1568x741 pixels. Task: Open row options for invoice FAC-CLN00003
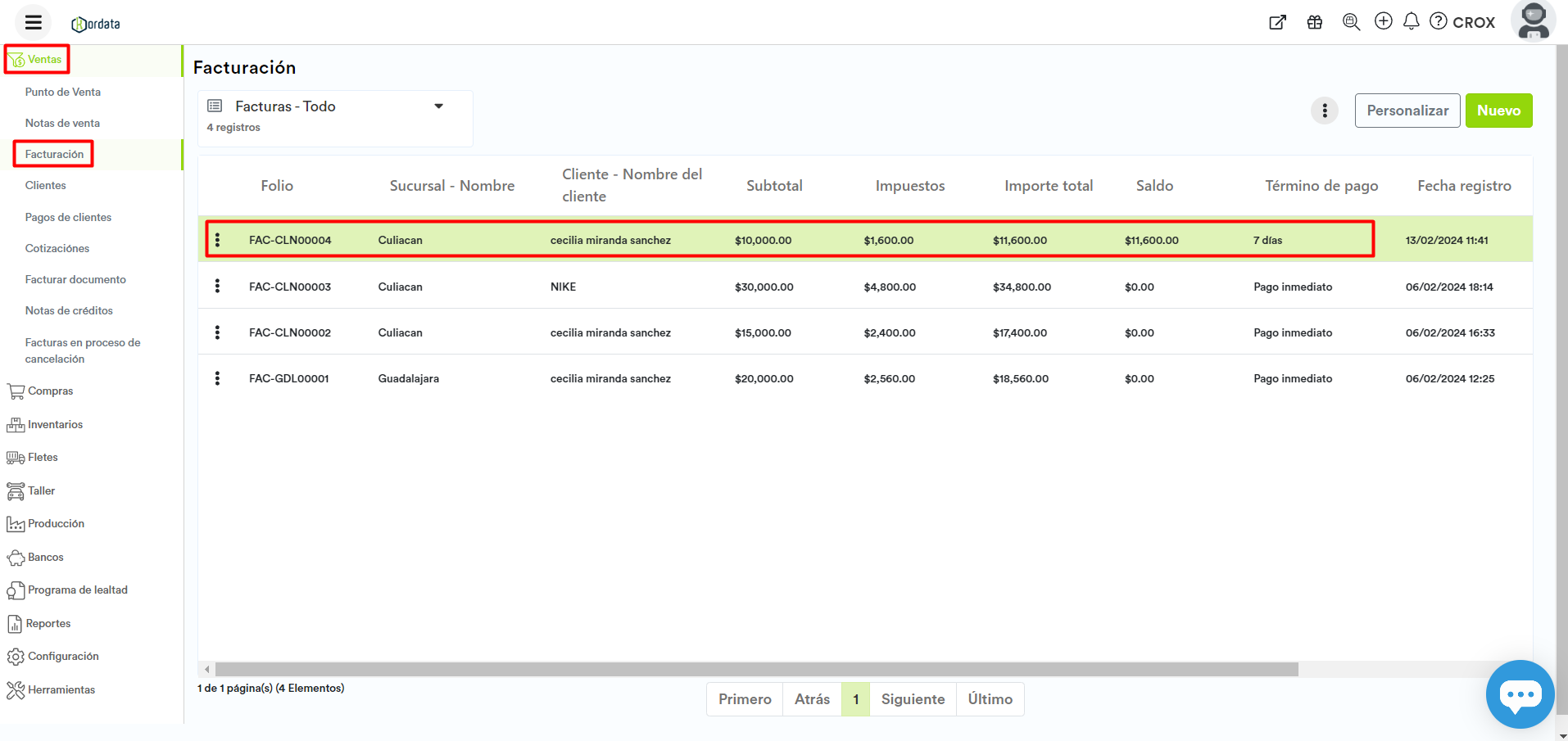point(217,286)
